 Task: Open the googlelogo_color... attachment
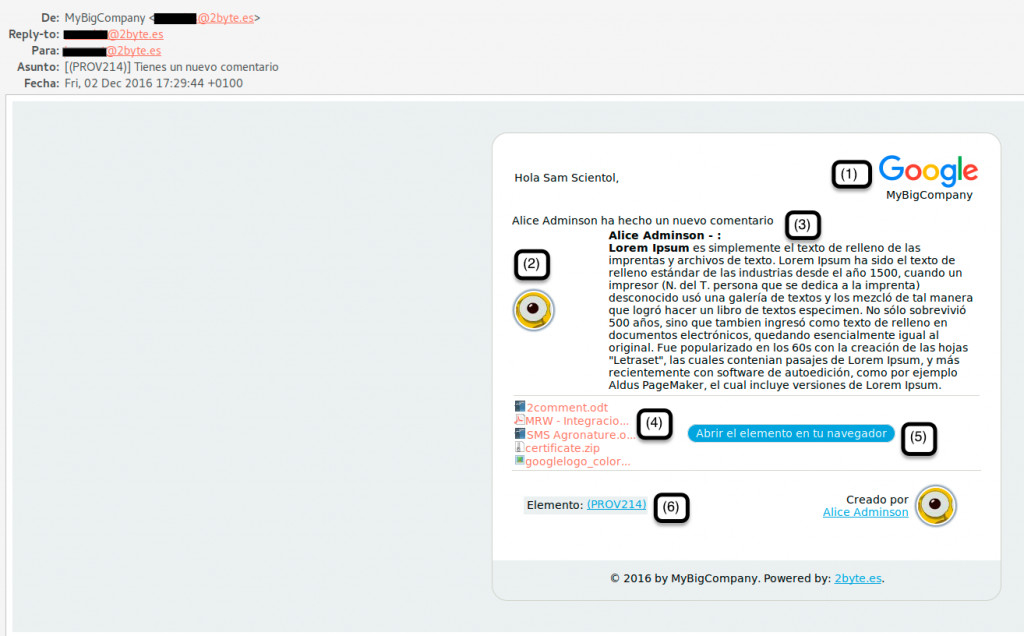coord(578,462)
